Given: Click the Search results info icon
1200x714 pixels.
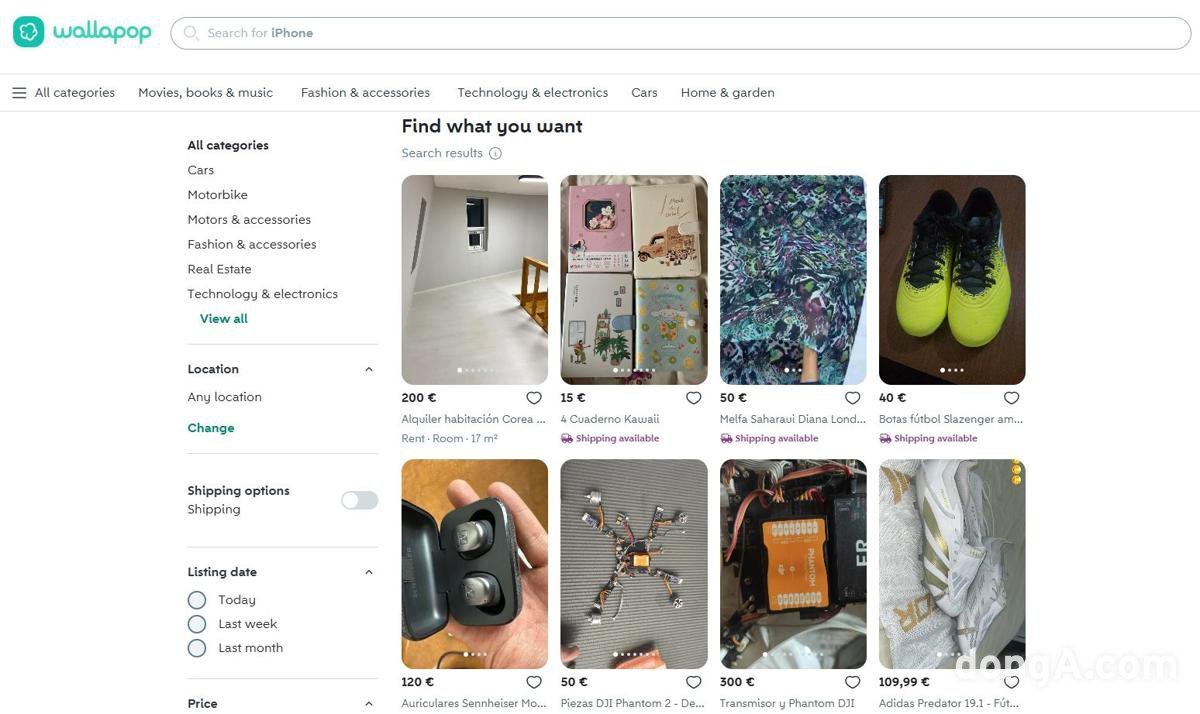Looking at the screenshot, I should pyautogui.click(x=495, y=153).
